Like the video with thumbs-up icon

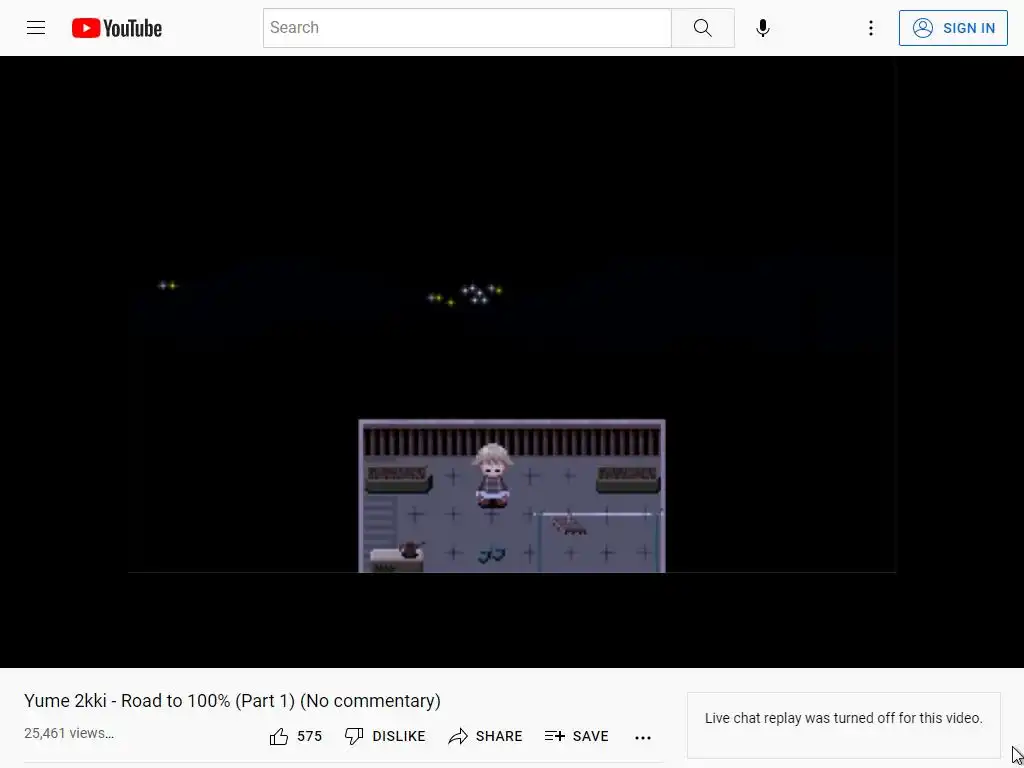[x=279, y=737]
